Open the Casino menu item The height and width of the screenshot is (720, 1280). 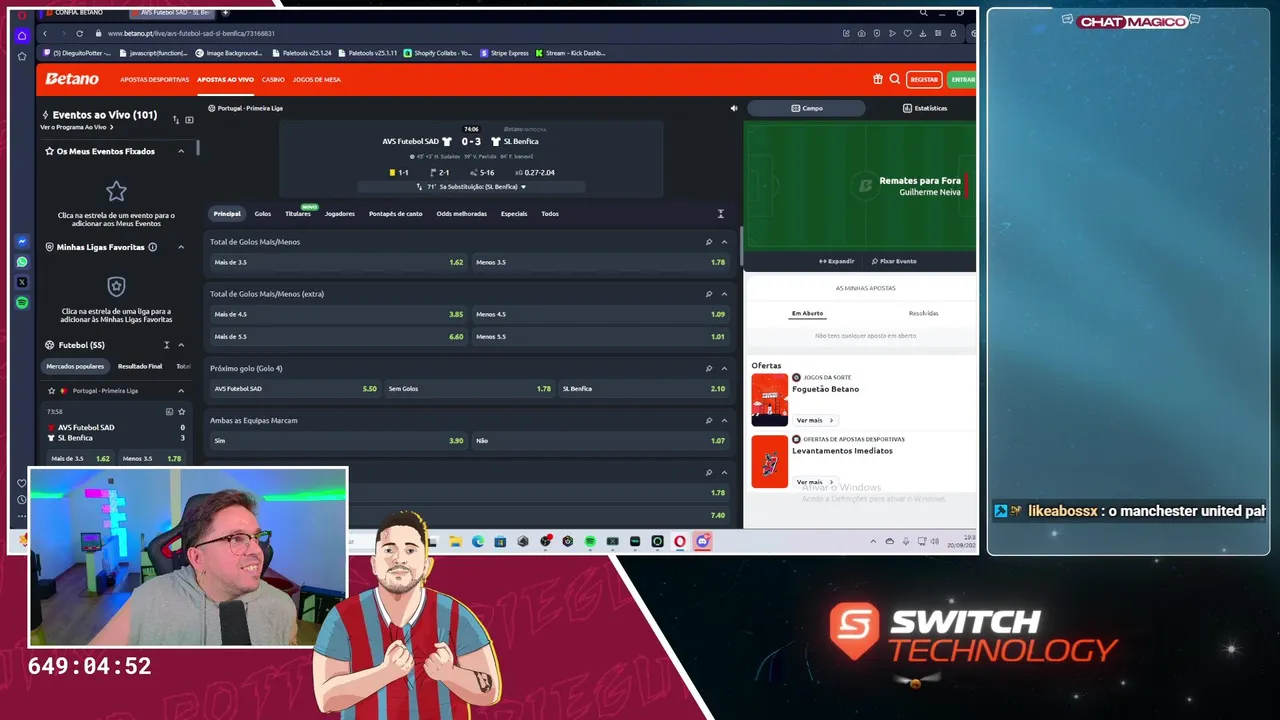pyautogui.click(x=273, y=79)
